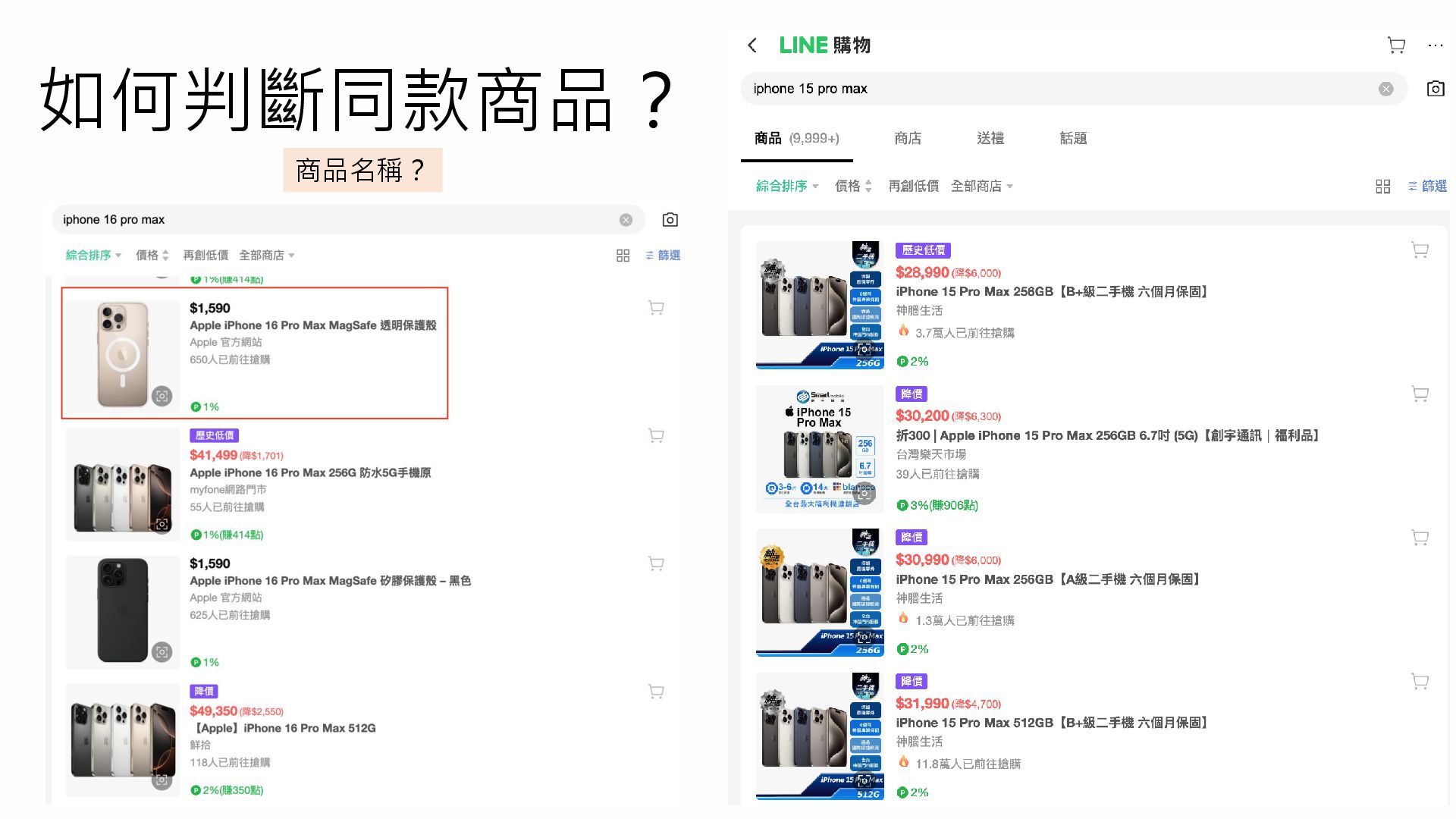The image size is (1456, 819).
Task: Click store name myfone網路門市
Action: [x=228, y=490]
